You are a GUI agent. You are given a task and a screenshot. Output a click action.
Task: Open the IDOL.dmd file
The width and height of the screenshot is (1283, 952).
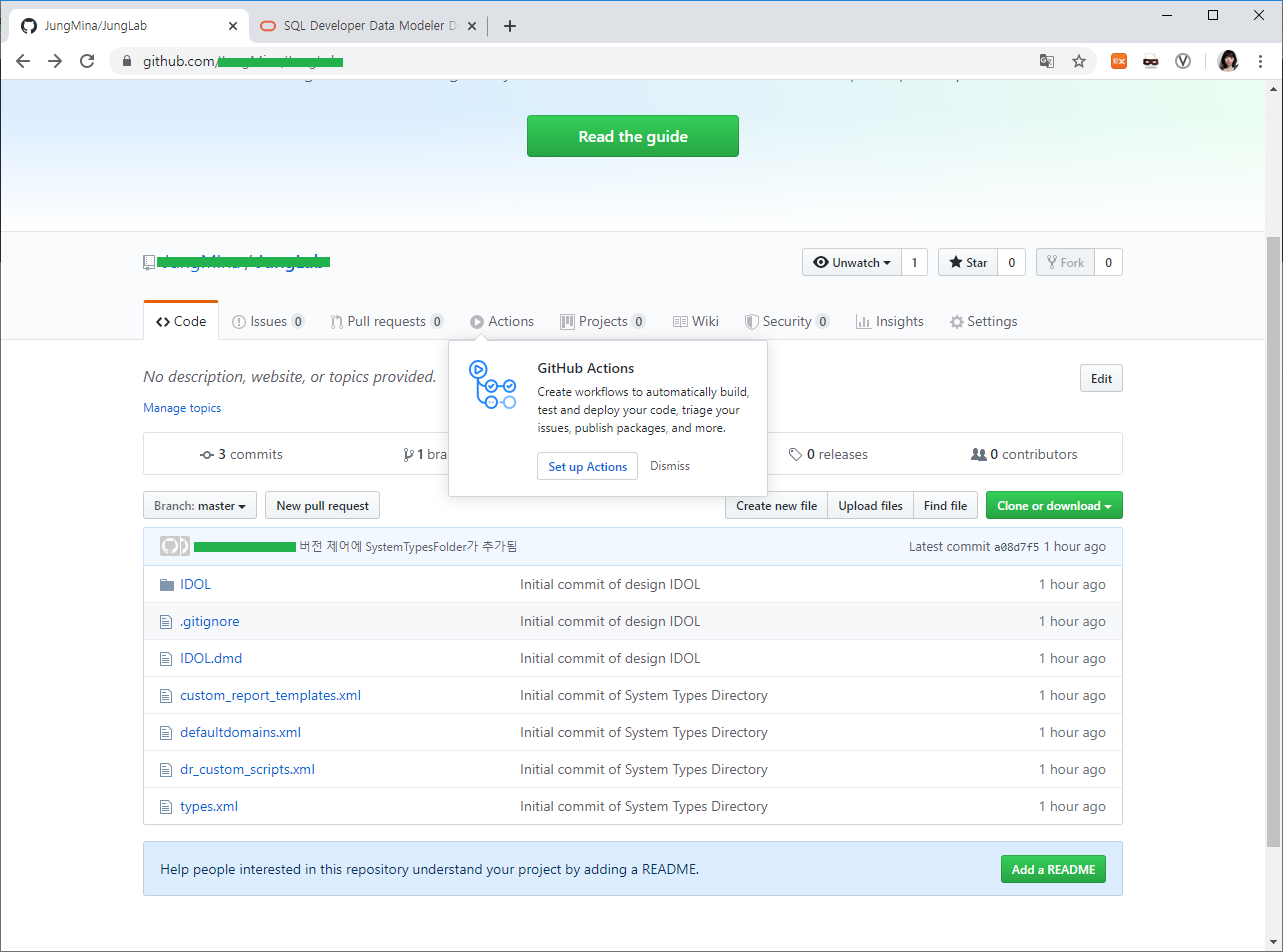tap(211, 658)
